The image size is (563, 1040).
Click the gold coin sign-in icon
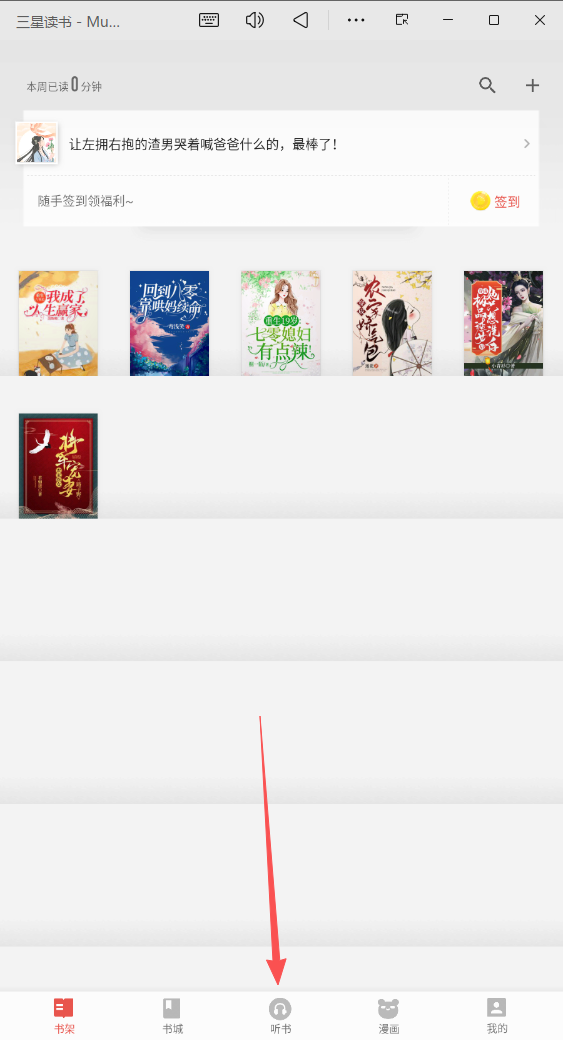(x=480, y=201)
